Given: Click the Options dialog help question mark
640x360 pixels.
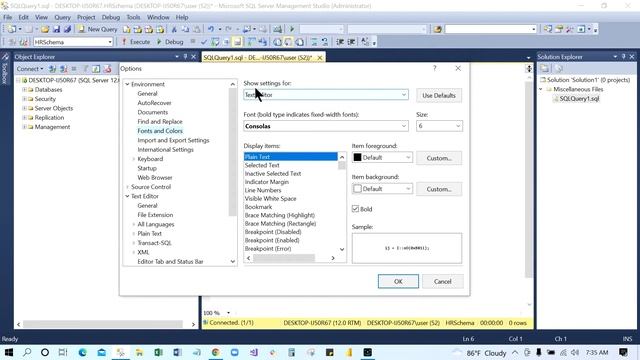Looking at the screenshot, I should click(x=435, y=68).
